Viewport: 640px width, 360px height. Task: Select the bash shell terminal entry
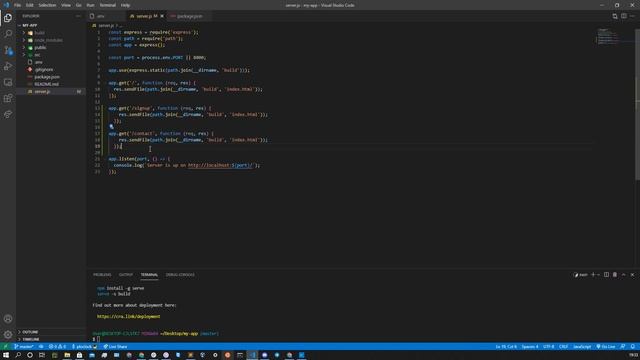tap(580, 275)
